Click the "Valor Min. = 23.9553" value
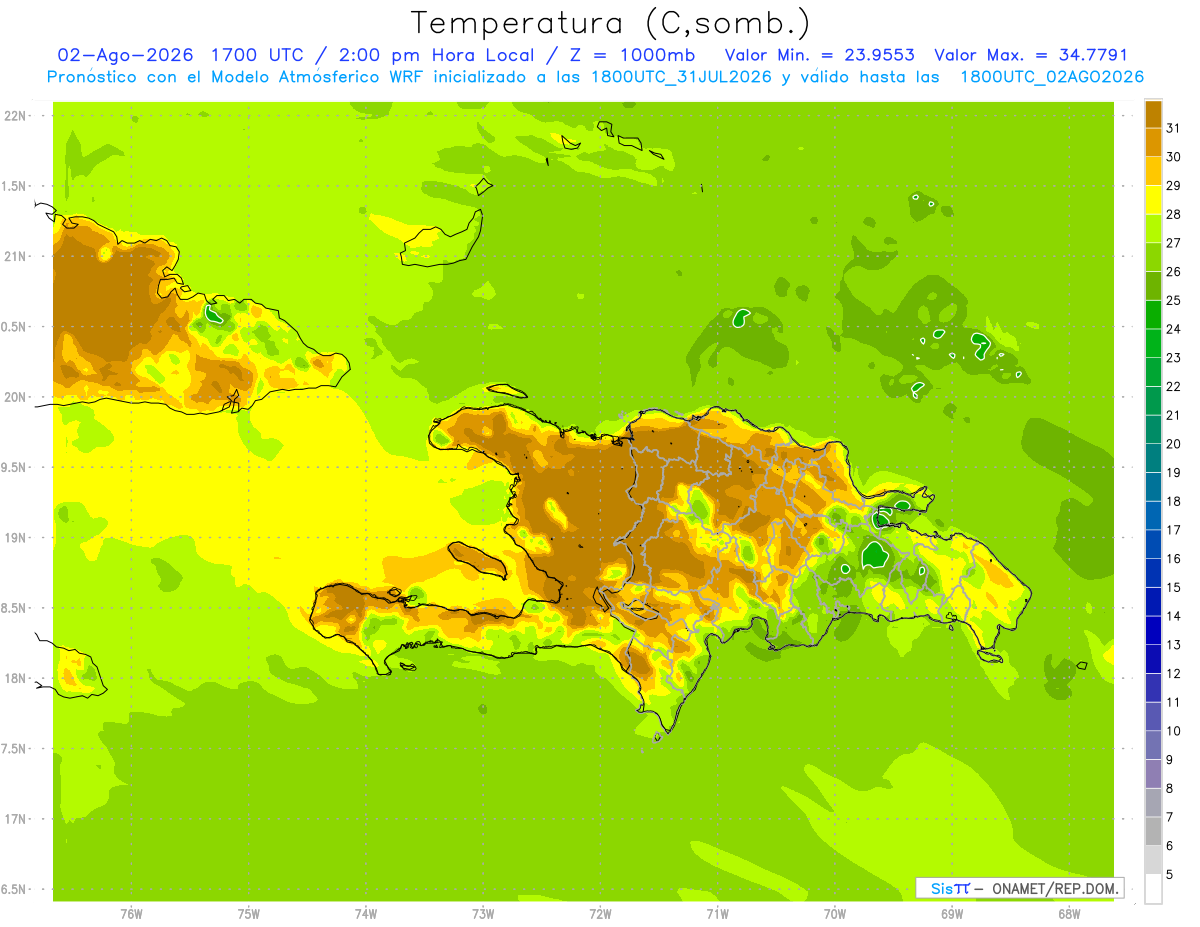This screenshot has height=927, width=1200. point(820,55)
